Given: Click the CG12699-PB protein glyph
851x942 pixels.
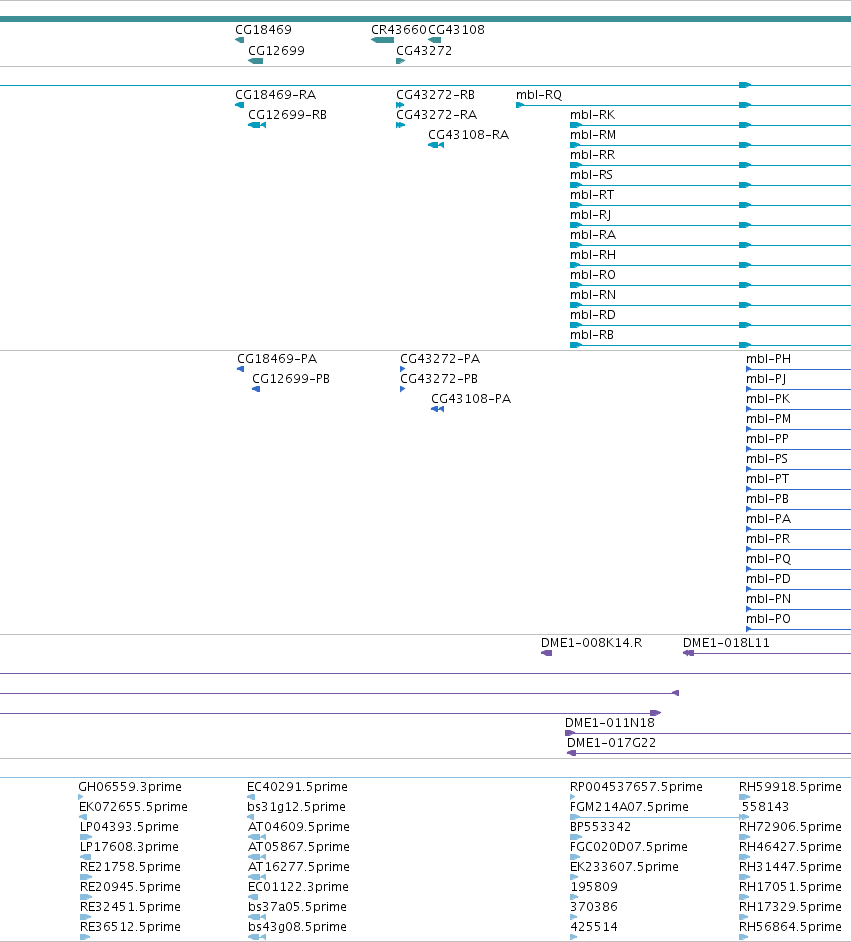Looking at the screenshot, I should point(256,389).
